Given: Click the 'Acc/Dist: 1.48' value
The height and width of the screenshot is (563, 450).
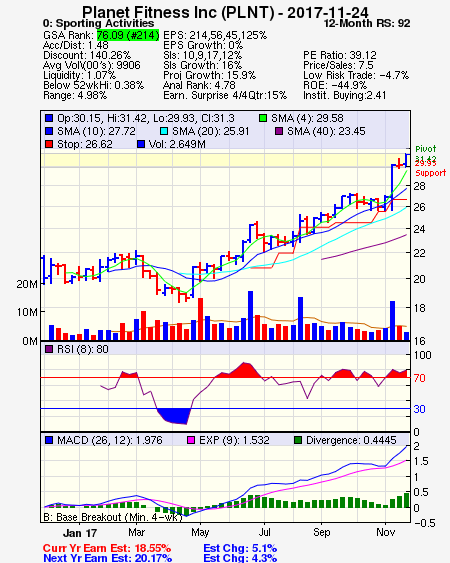Looking at the screenshot, I should pyautogui.click(x=76, y=45).
